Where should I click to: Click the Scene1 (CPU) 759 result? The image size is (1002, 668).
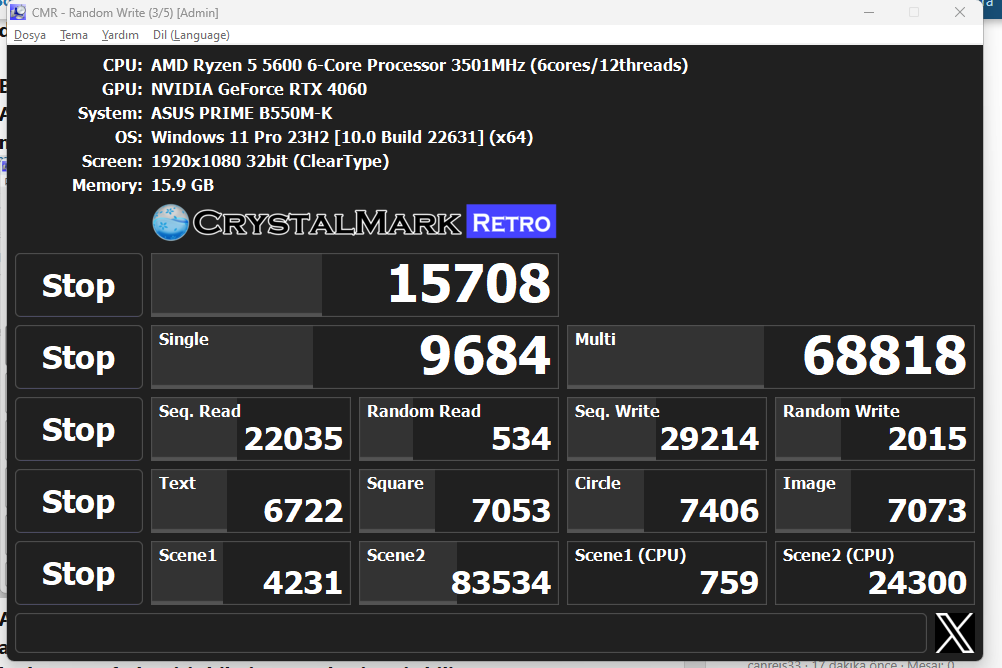[x=667, y=573]
